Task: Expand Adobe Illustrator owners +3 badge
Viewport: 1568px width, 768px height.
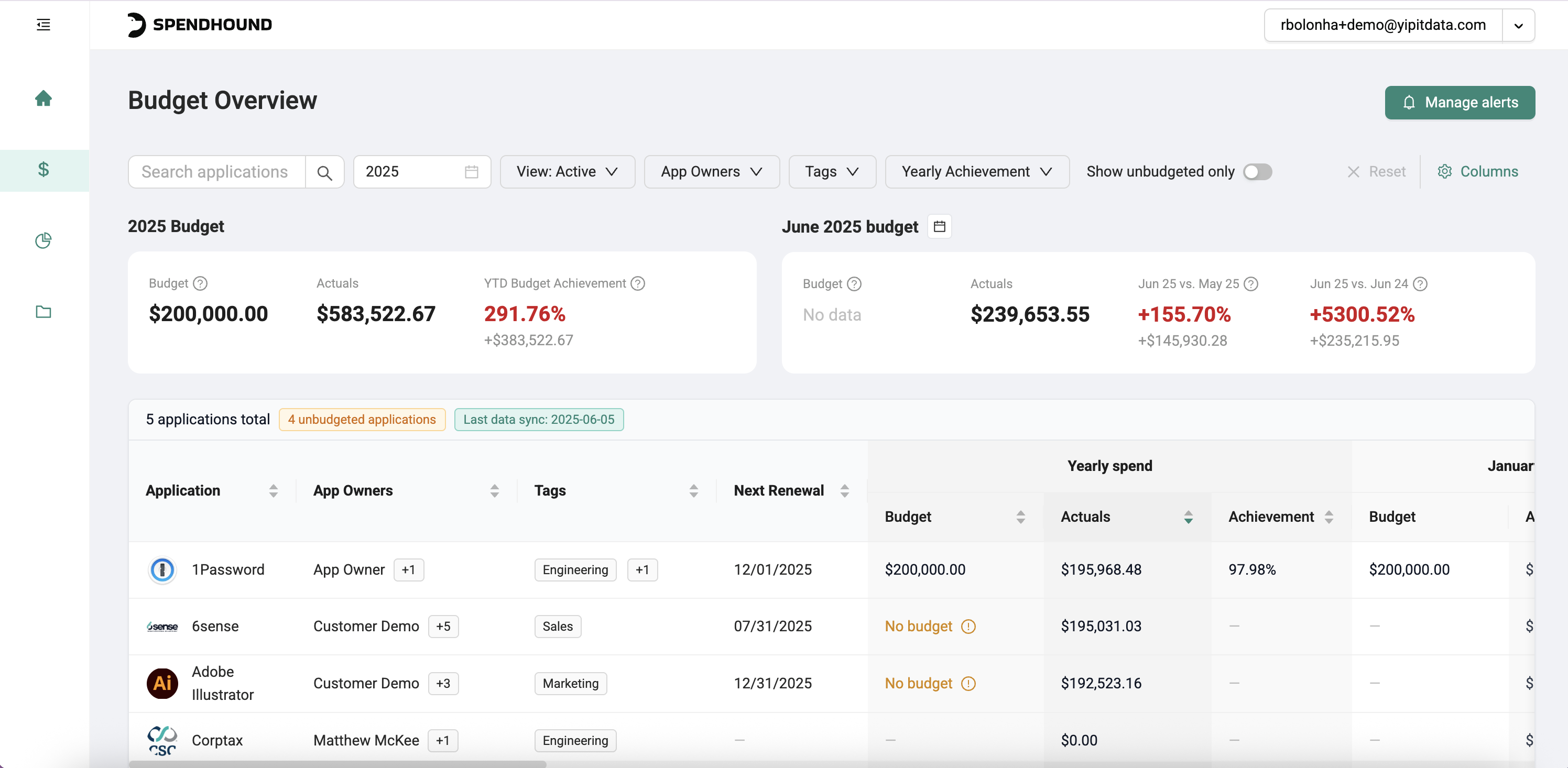Action: pos(443,684)
